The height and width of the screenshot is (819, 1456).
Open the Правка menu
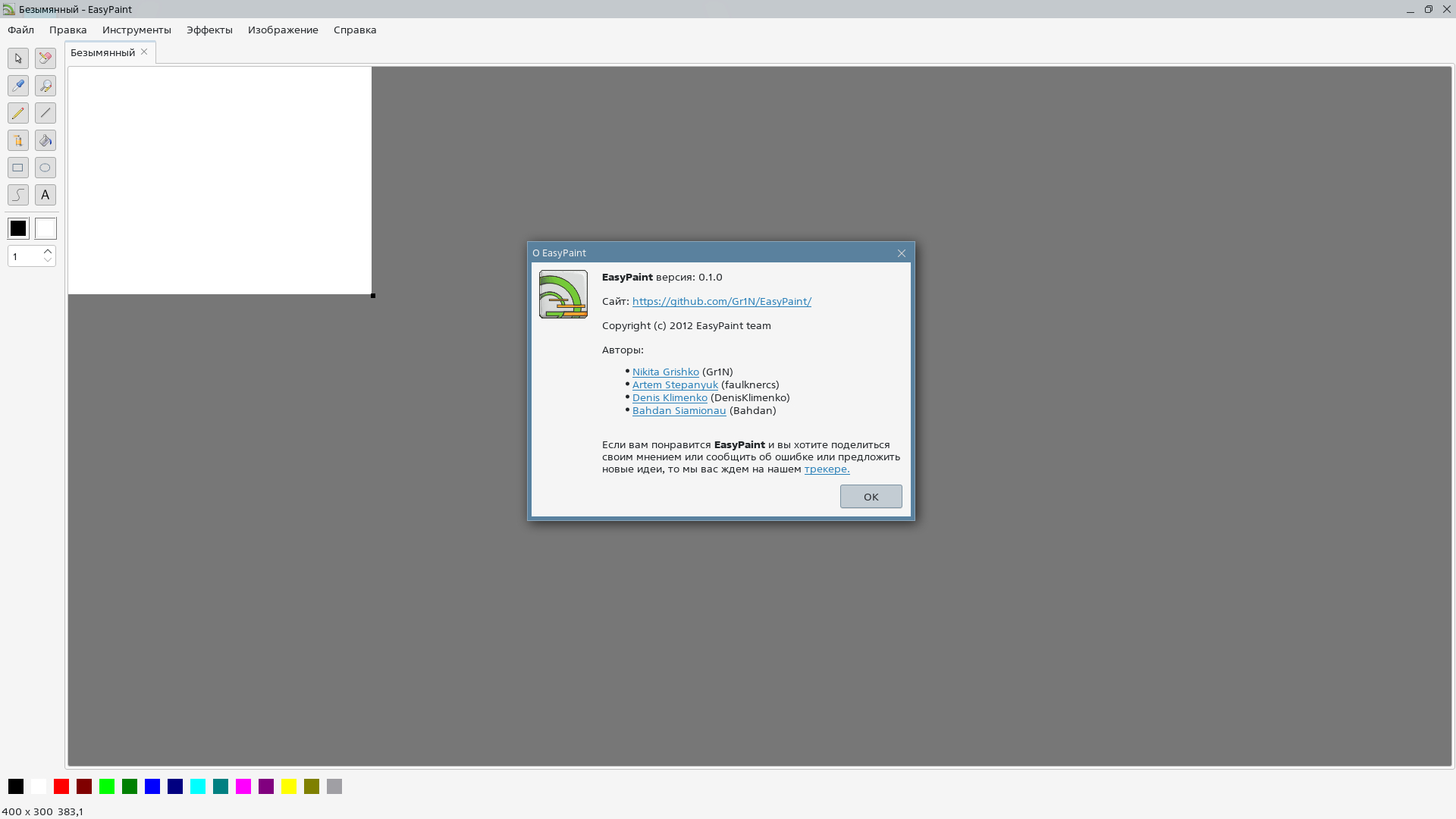(68, 30)
